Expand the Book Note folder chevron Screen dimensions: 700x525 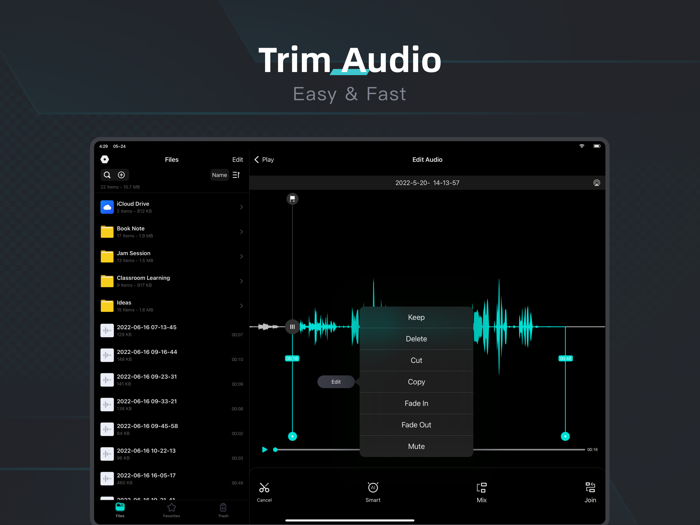click(242, 232)
